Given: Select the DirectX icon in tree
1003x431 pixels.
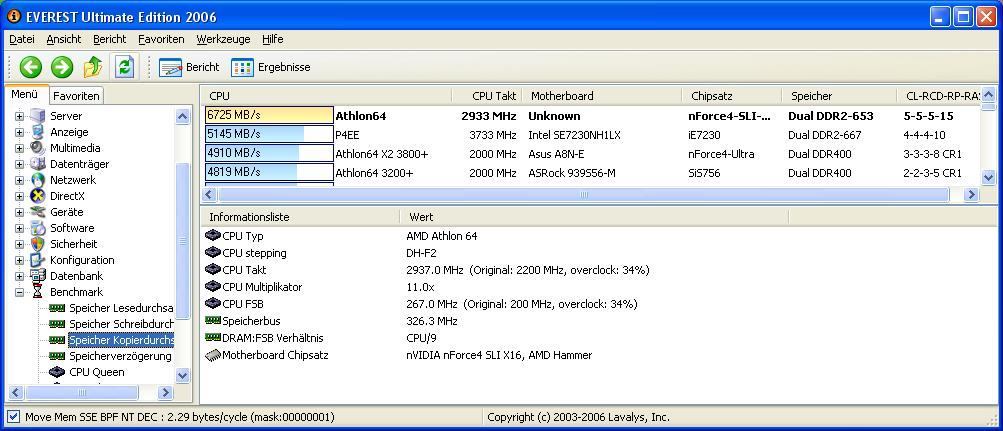Looking at the screenshot, I should click(x=38, y=196).
